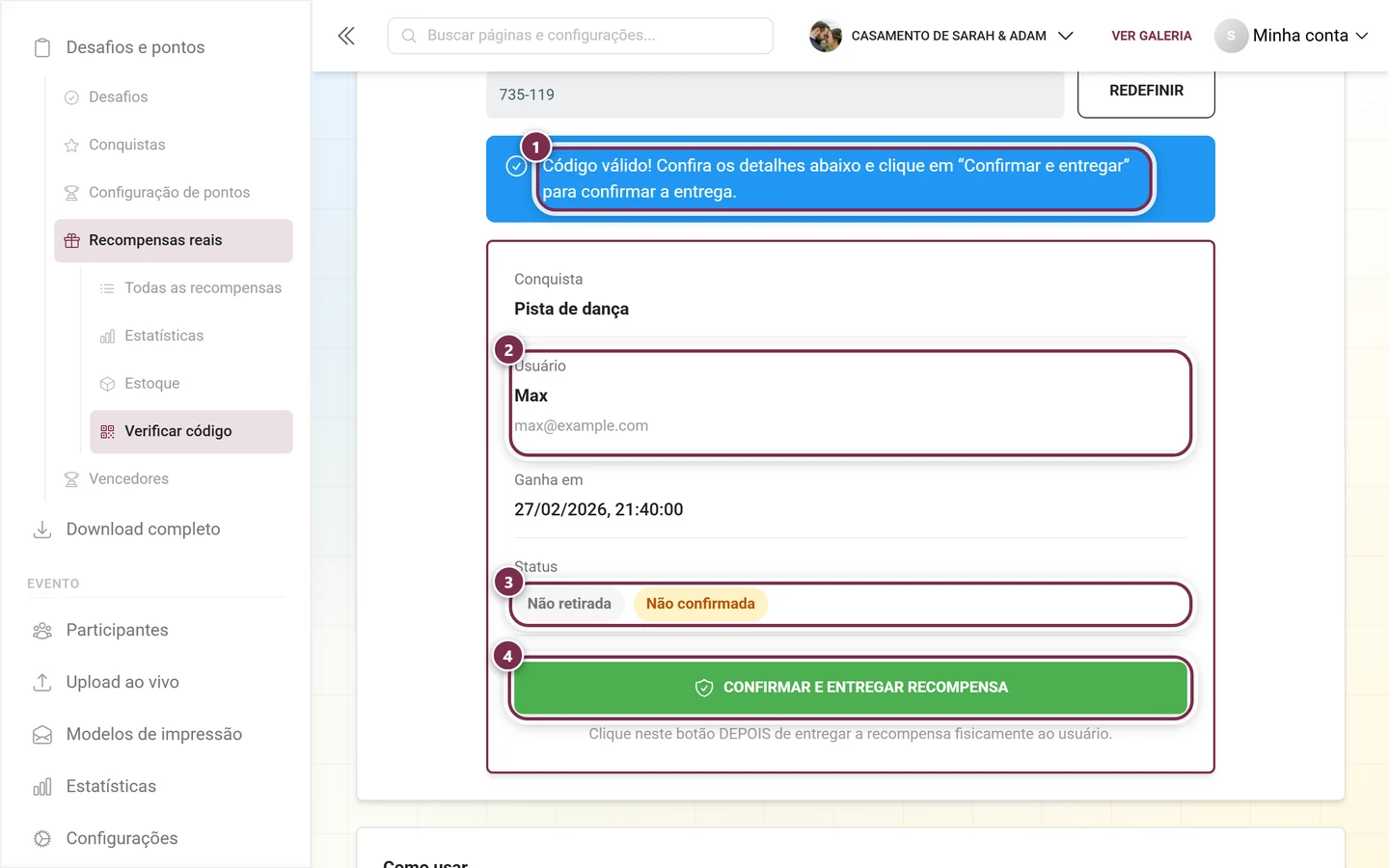Focus the search pages and settings field
Image resolution: width=1389 pixels, height=868 pixels.
[581, 36]
